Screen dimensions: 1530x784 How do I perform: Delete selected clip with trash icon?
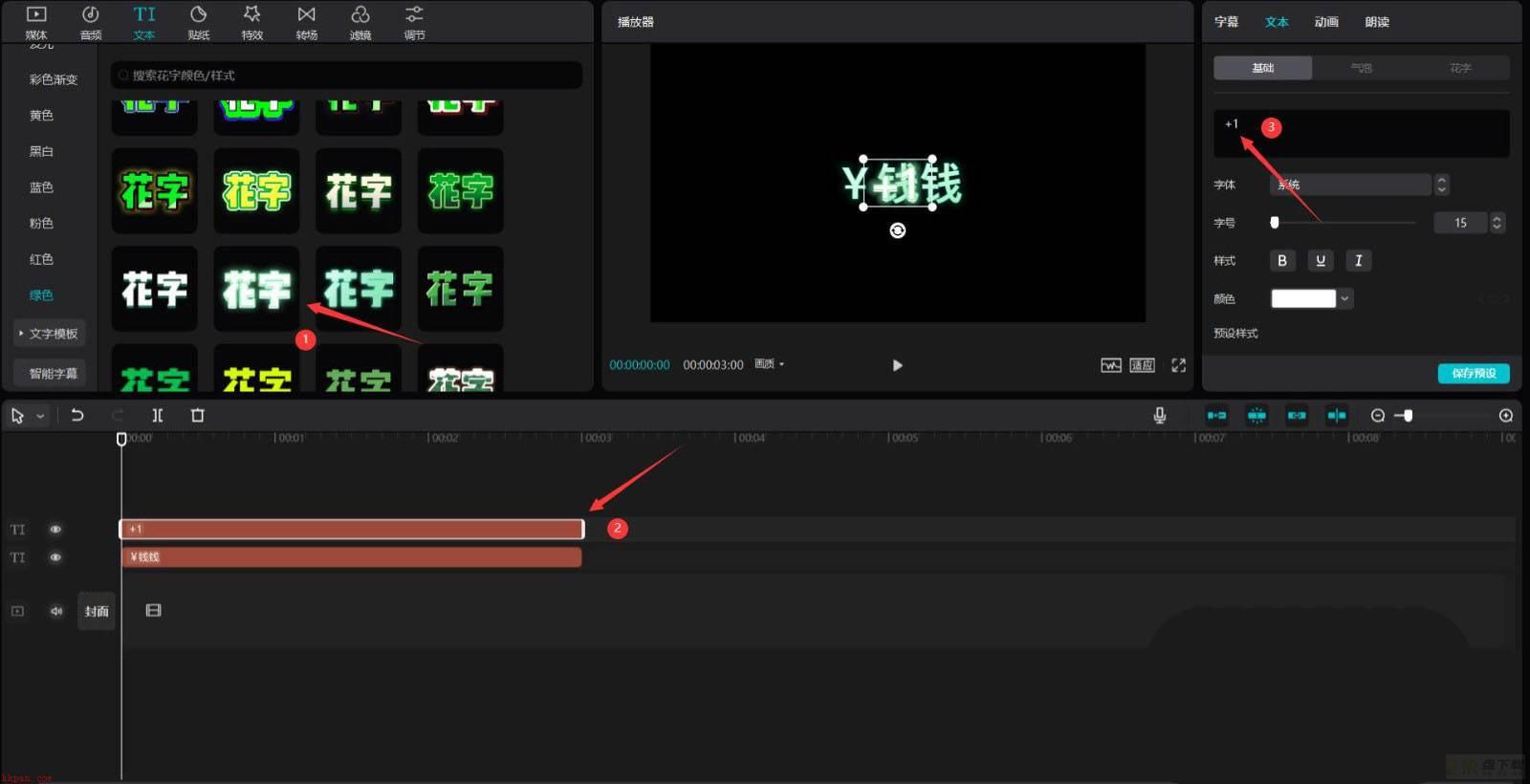click(x=198, y=415)
